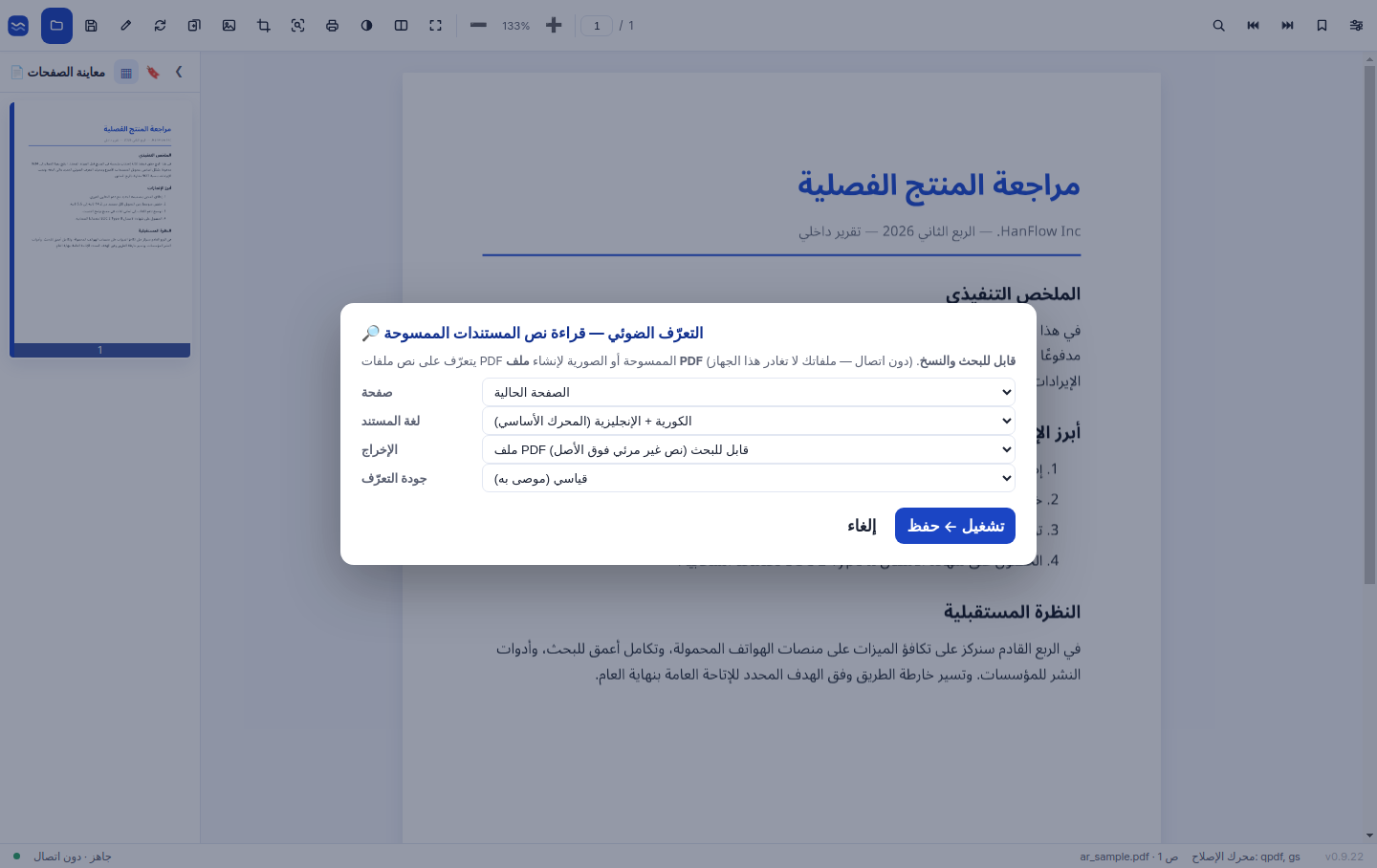
Task: Enter fullscreen with the corners icon
Action: coord(435,26)
